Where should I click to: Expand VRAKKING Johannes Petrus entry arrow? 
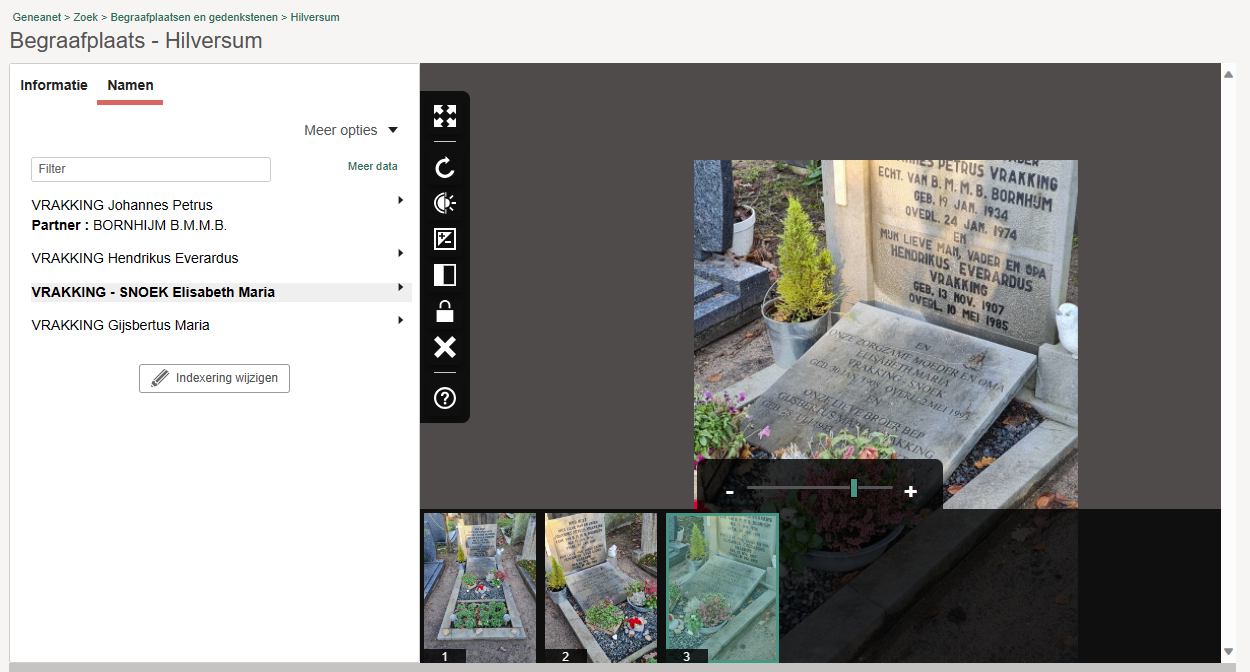click(400, 200)
